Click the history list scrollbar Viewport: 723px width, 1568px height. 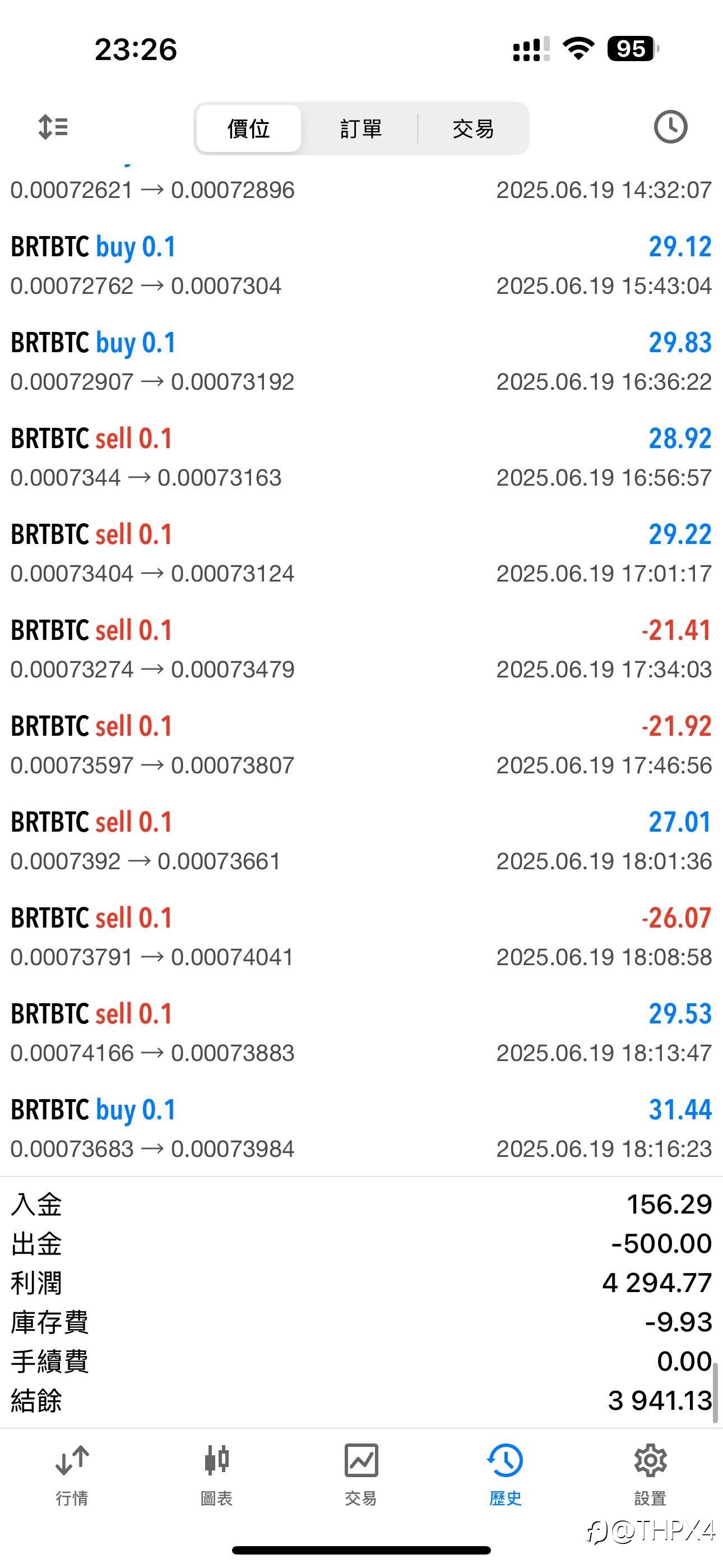click(716, 1392)
